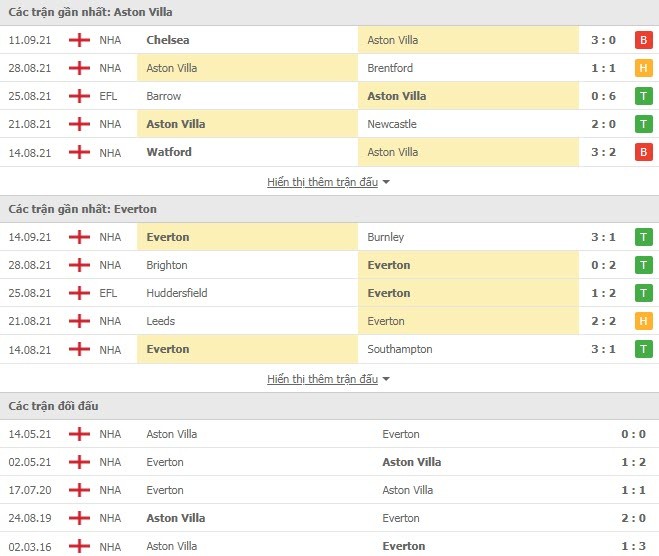The image size is (659, 556).
Task: Click the 2 : 2 Leeds versus Everton score
Action: point(603,321)
